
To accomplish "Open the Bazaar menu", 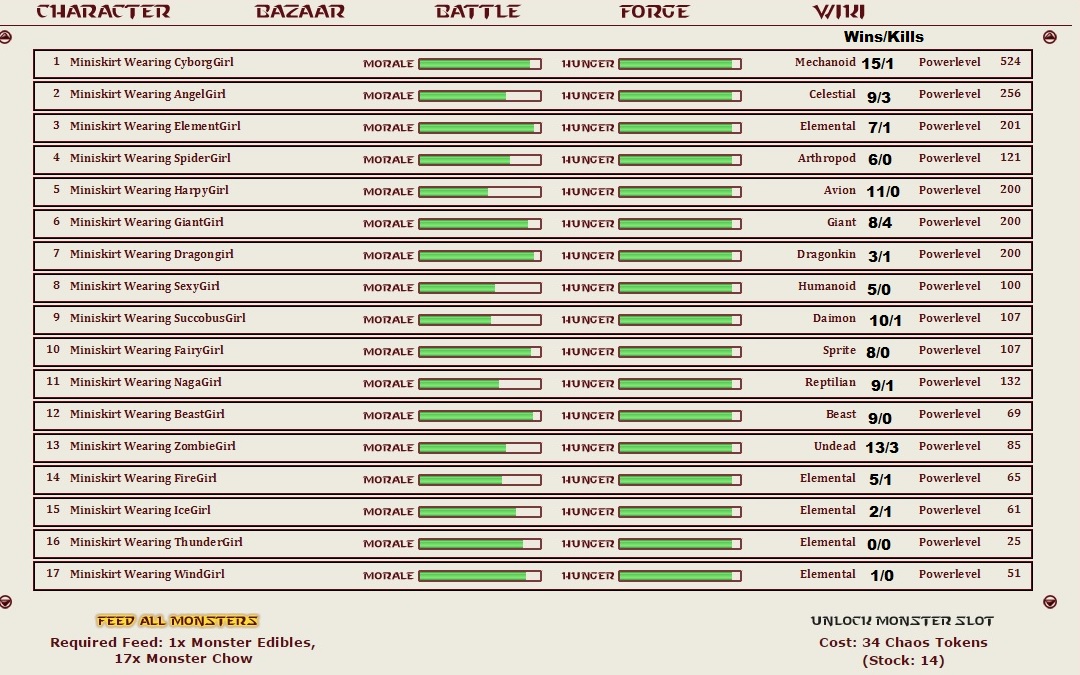I will pyautogui.click(x=300, y=12).
